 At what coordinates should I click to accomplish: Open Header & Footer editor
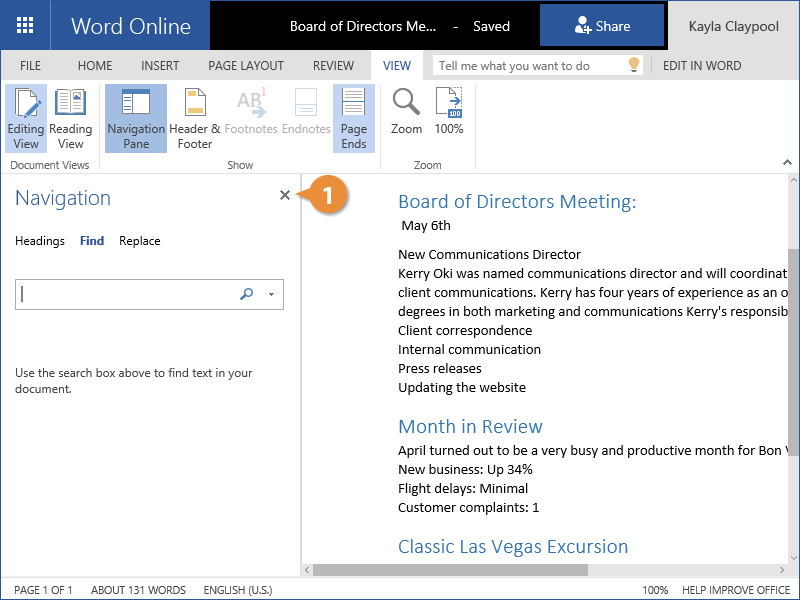[195, 118]
